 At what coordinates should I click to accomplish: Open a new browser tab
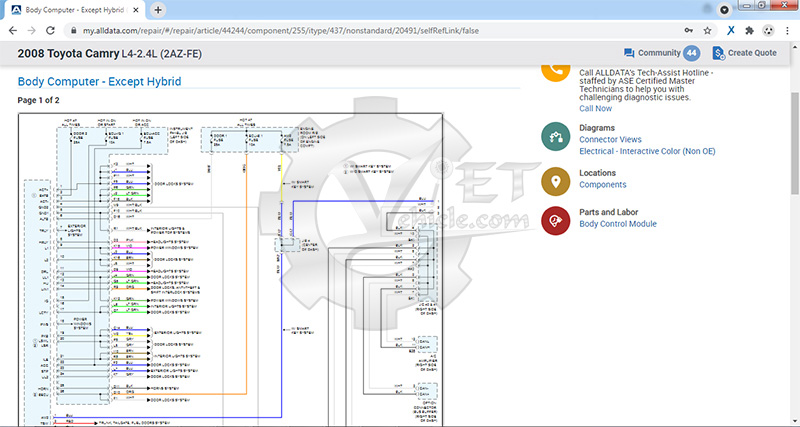[158, 10]
